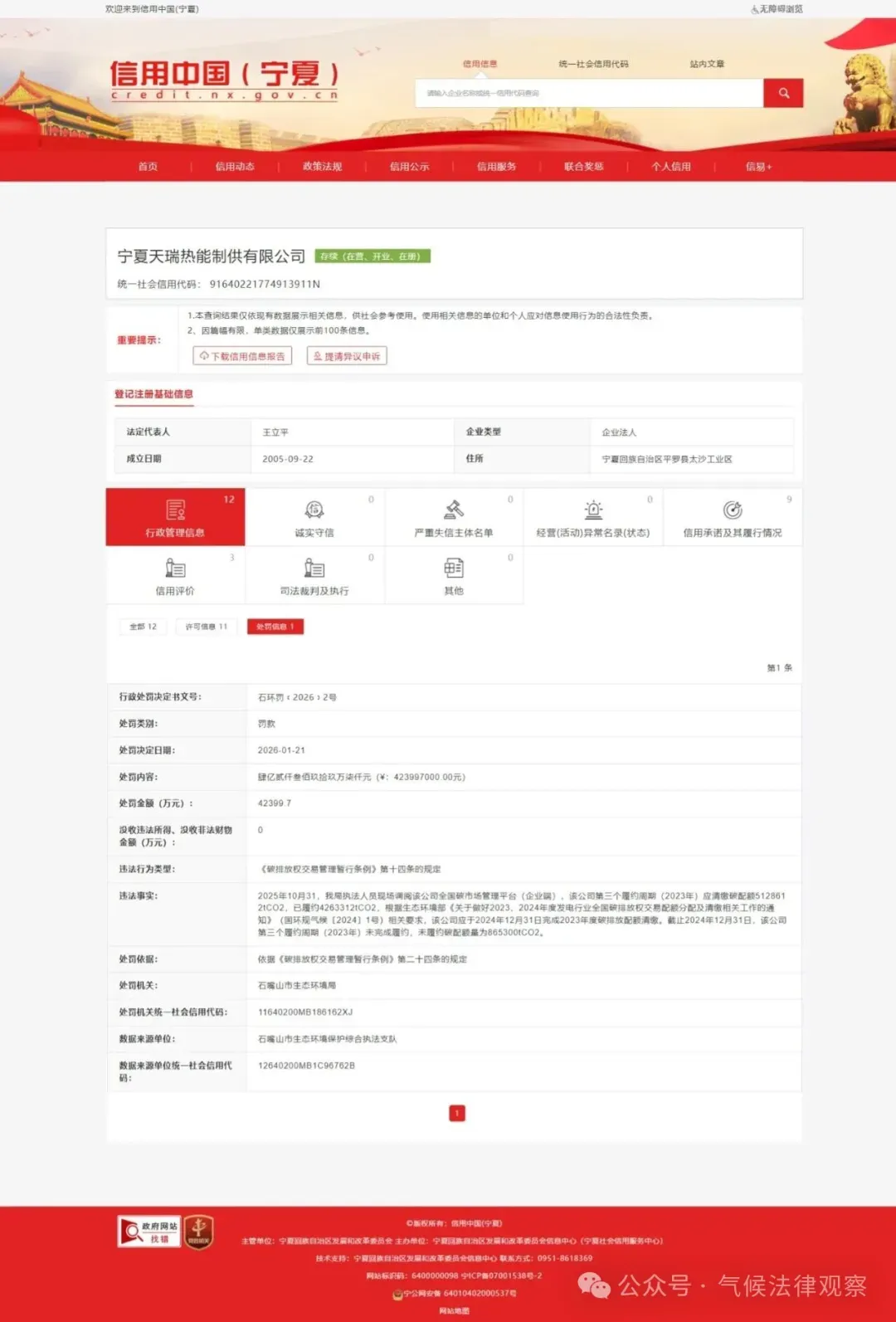Select the 信用信息 search tab

[x=480, y=64]
